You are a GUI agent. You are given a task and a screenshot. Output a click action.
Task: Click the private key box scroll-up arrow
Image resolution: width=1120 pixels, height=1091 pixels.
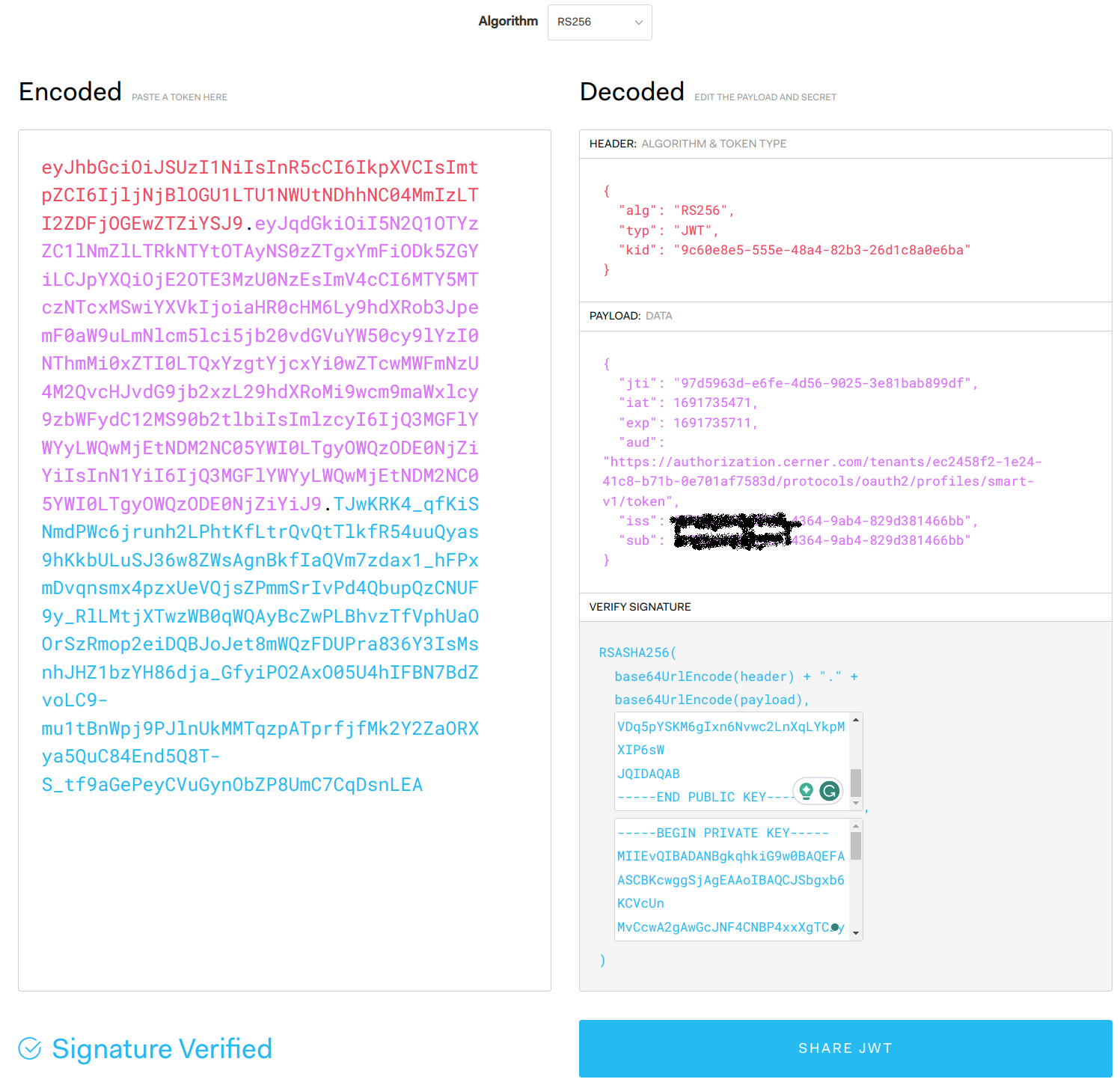856,826
